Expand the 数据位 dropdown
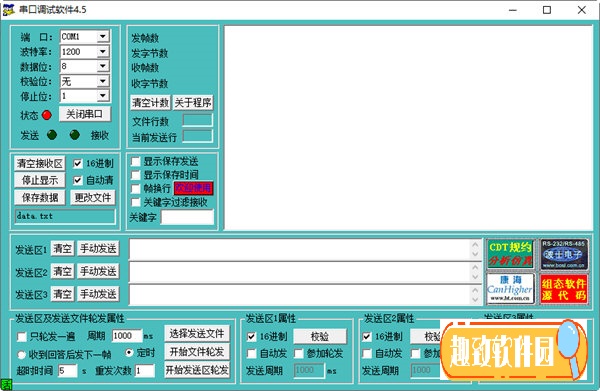600x391 pixels. (x=103, y=66)
